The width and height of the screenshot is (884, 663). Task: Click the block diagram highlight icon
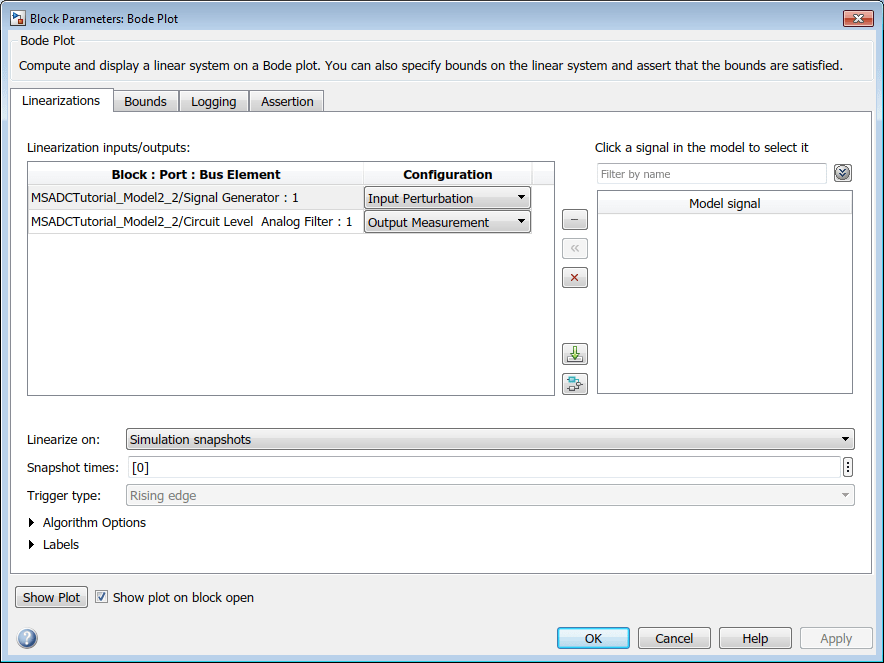pyautogui.click(x=575, y=383)
